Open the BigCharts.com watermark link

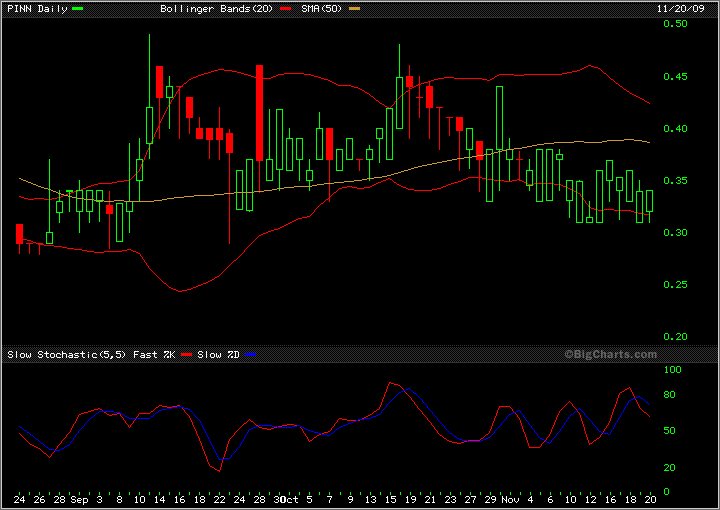(610, 354)
